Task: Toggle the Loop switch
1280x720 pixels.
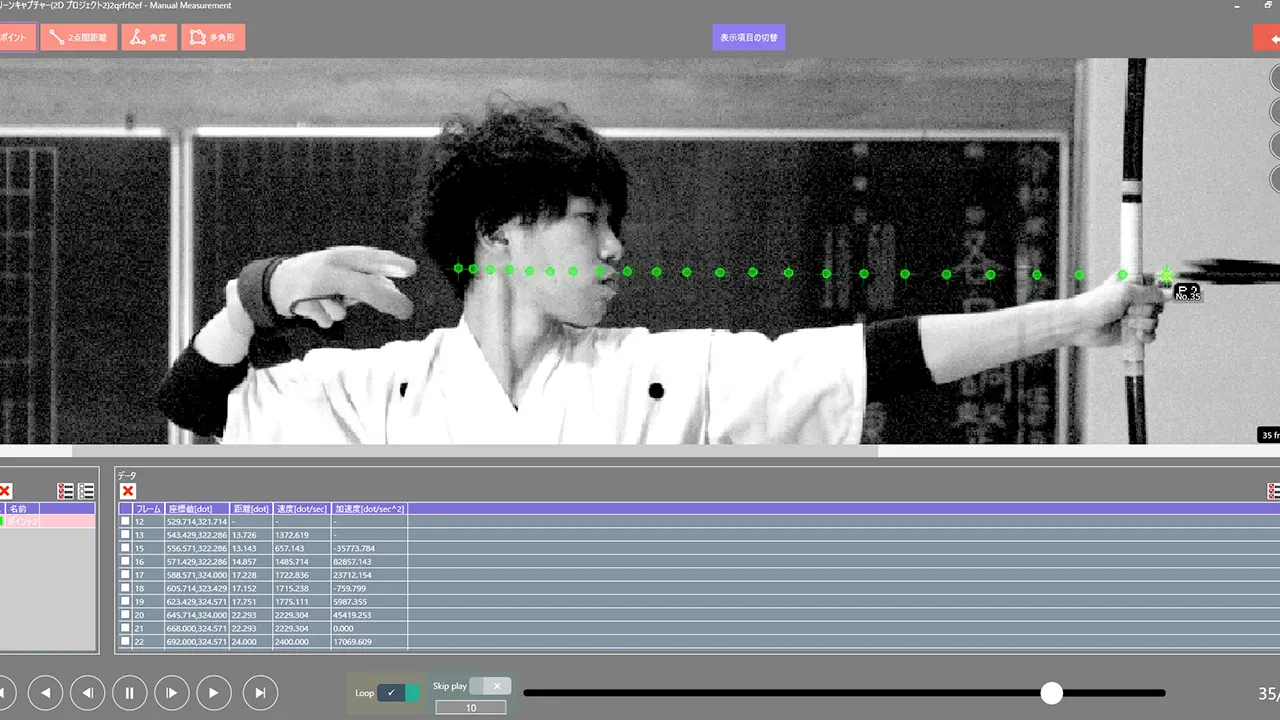Action: click(x=398, y=693)
